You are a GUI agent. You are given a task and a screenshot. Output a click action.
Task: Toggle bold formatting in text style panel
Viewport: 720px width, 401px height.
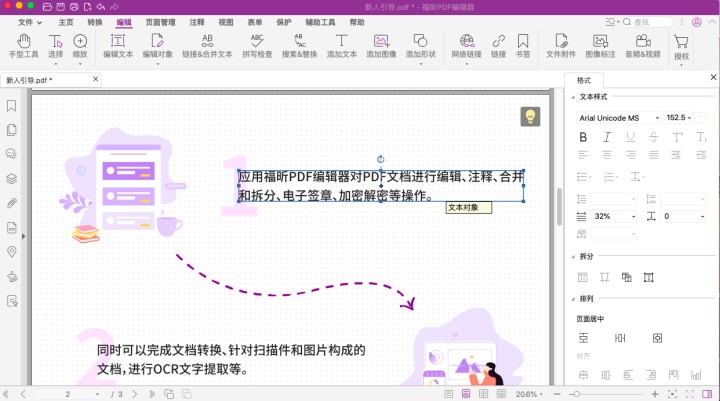pyautogui.click(x=581, y=137)
